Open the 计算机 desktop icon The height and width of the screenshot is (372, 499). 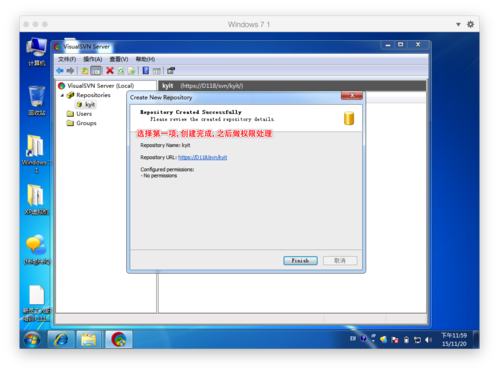tap(37, 52)
